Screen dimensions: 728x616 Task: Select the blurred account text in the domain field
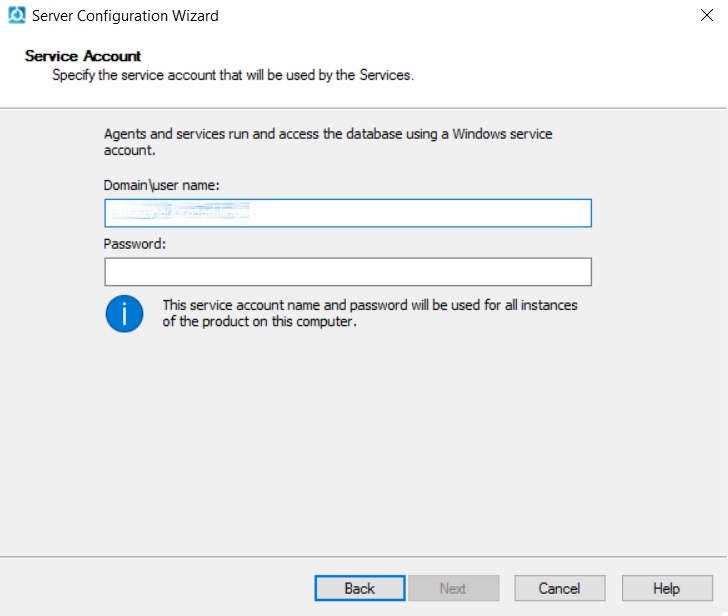click(178, 213)
